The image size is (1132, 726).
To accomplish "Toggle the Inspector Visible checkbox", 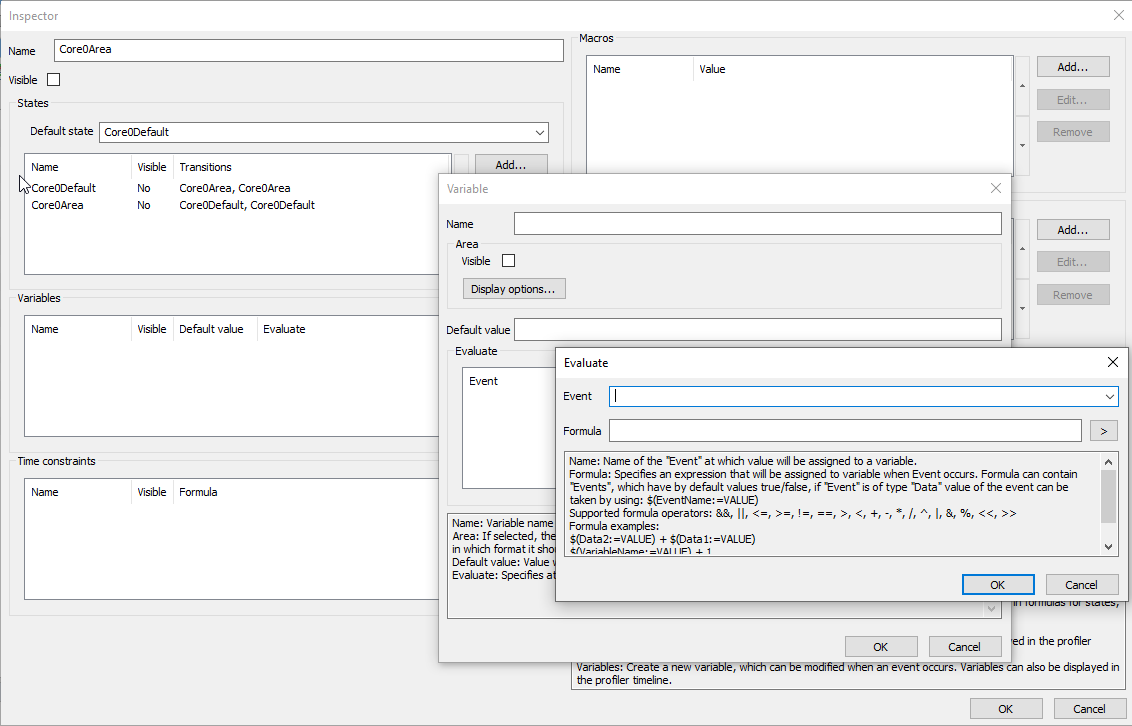I will pos(54,80).
